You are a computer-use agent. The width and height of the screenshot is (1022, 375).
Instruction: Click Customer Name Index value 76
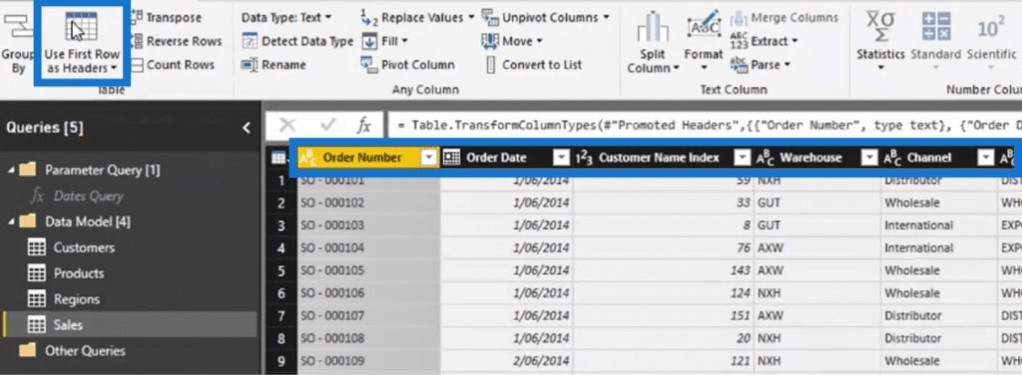click(x=663, y=248)
